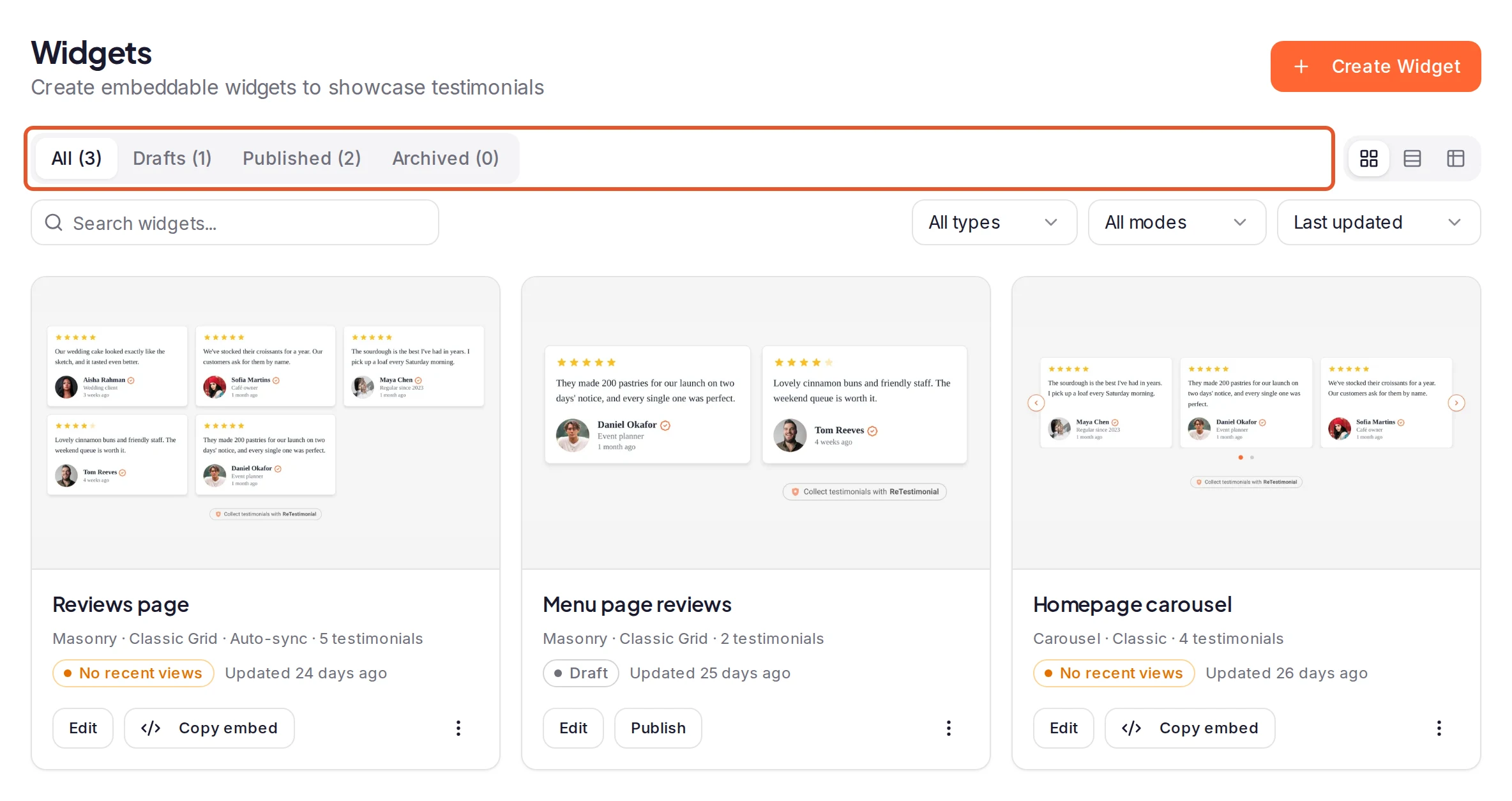Open the Reviews page widget preview

click(266, 423)
